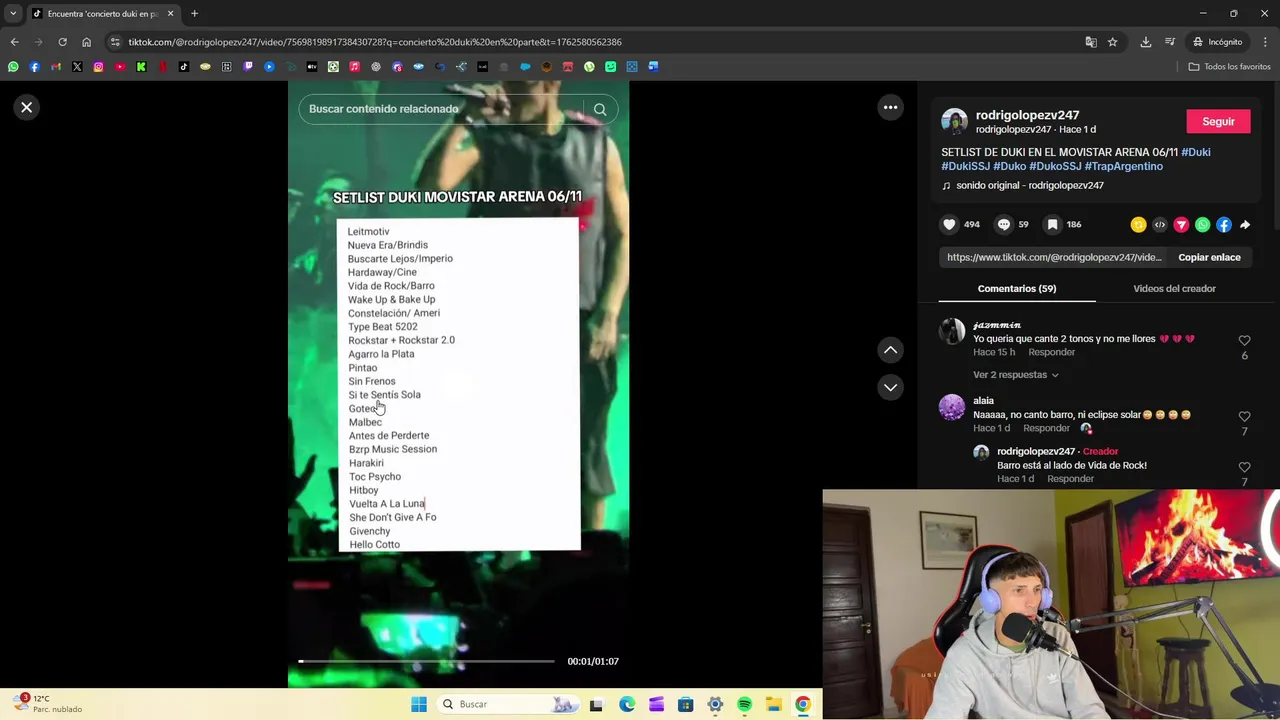The image size is (1280, 720).
Task: Open File Explorer from taskbar
Action: coord(774,704)
